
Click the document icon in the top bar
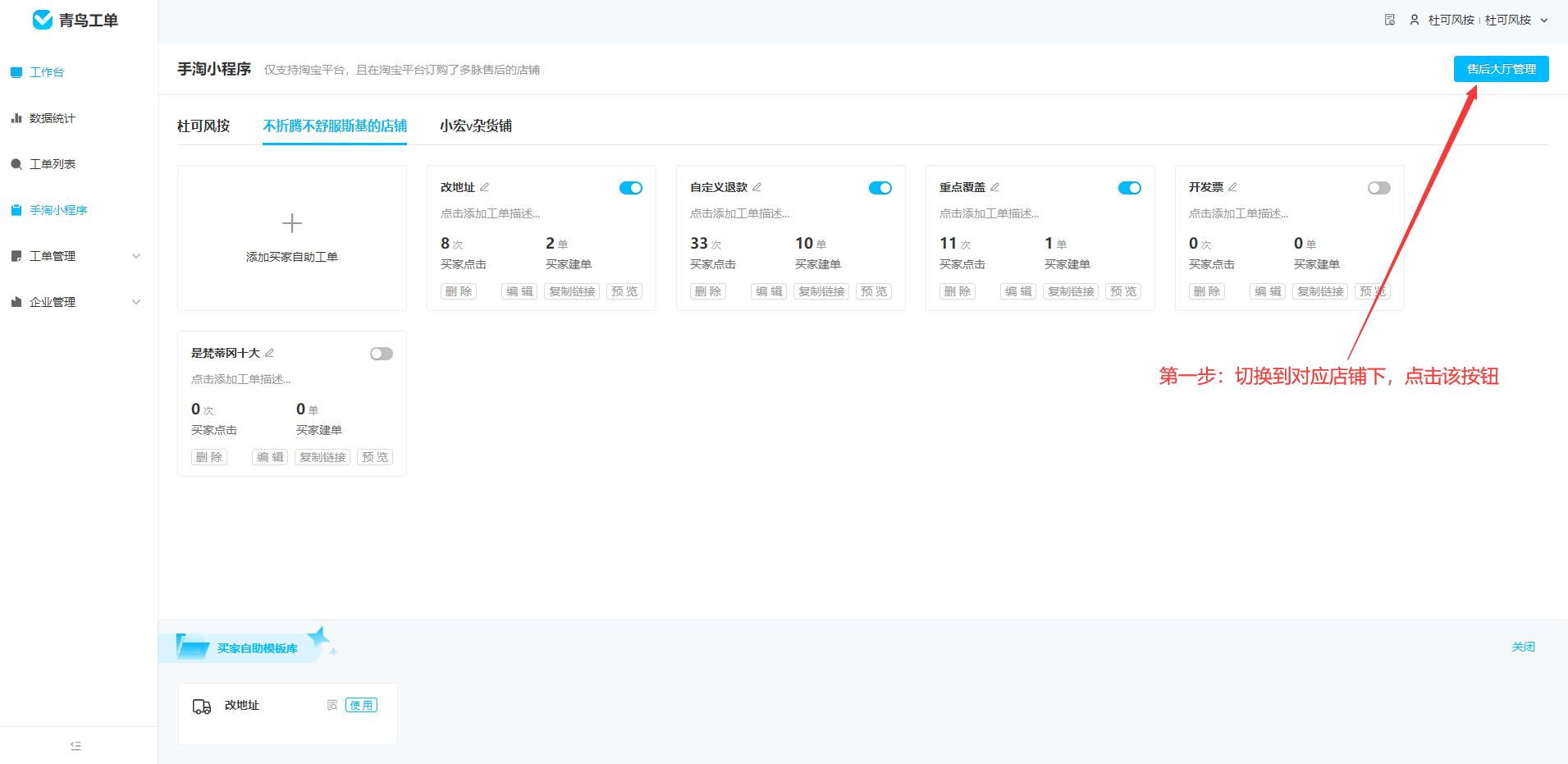point(1390,20)
